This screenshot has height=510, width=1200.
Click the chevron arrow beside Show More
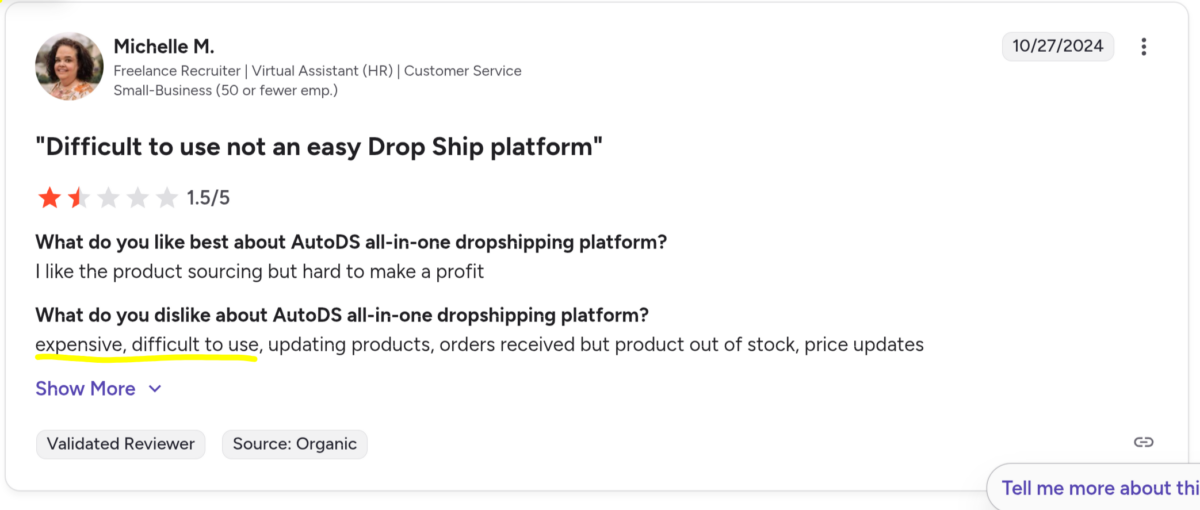(x=155, y=389)
